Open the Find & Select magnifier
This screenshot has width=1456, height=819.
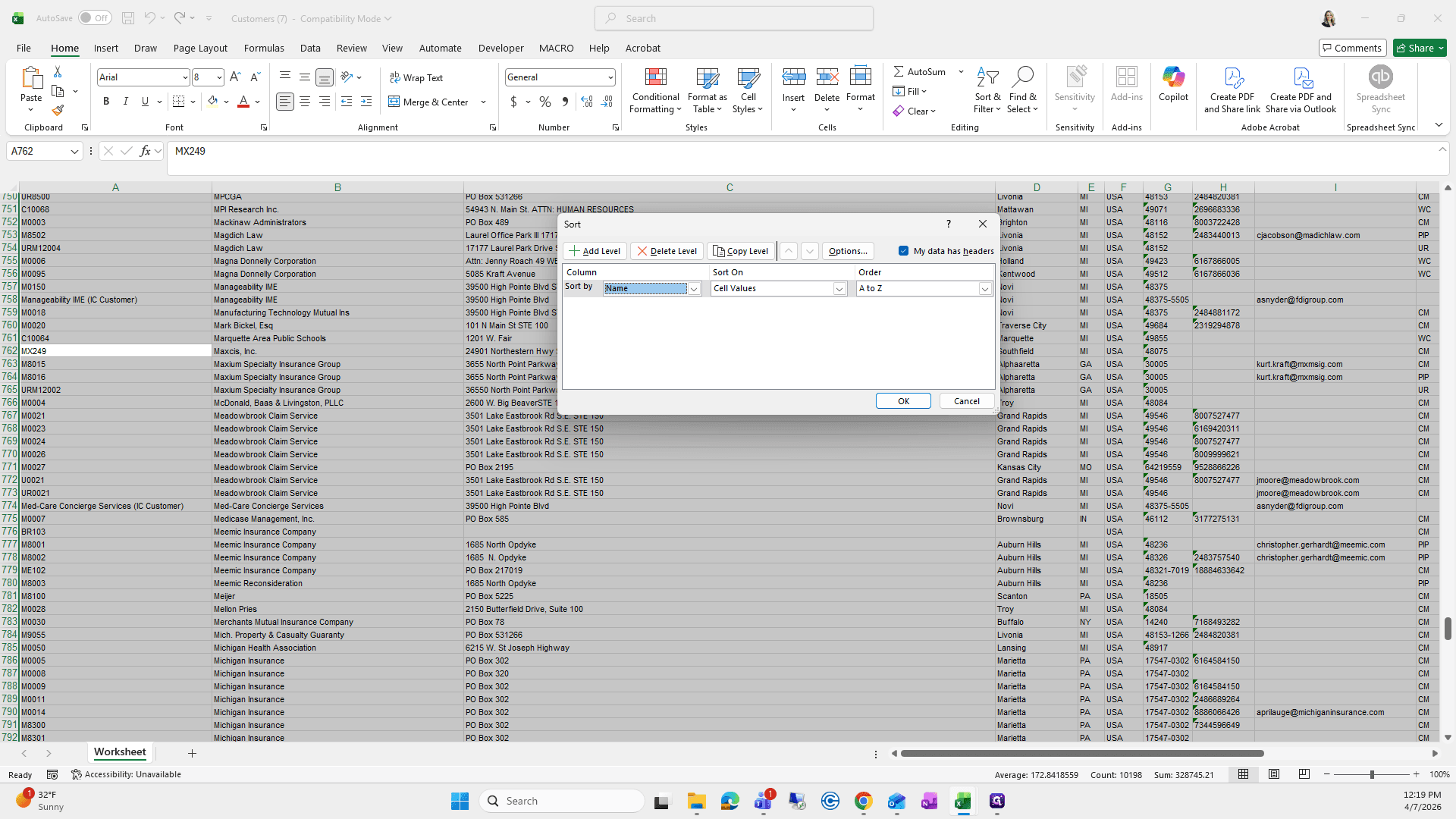tap(1022, 90)
